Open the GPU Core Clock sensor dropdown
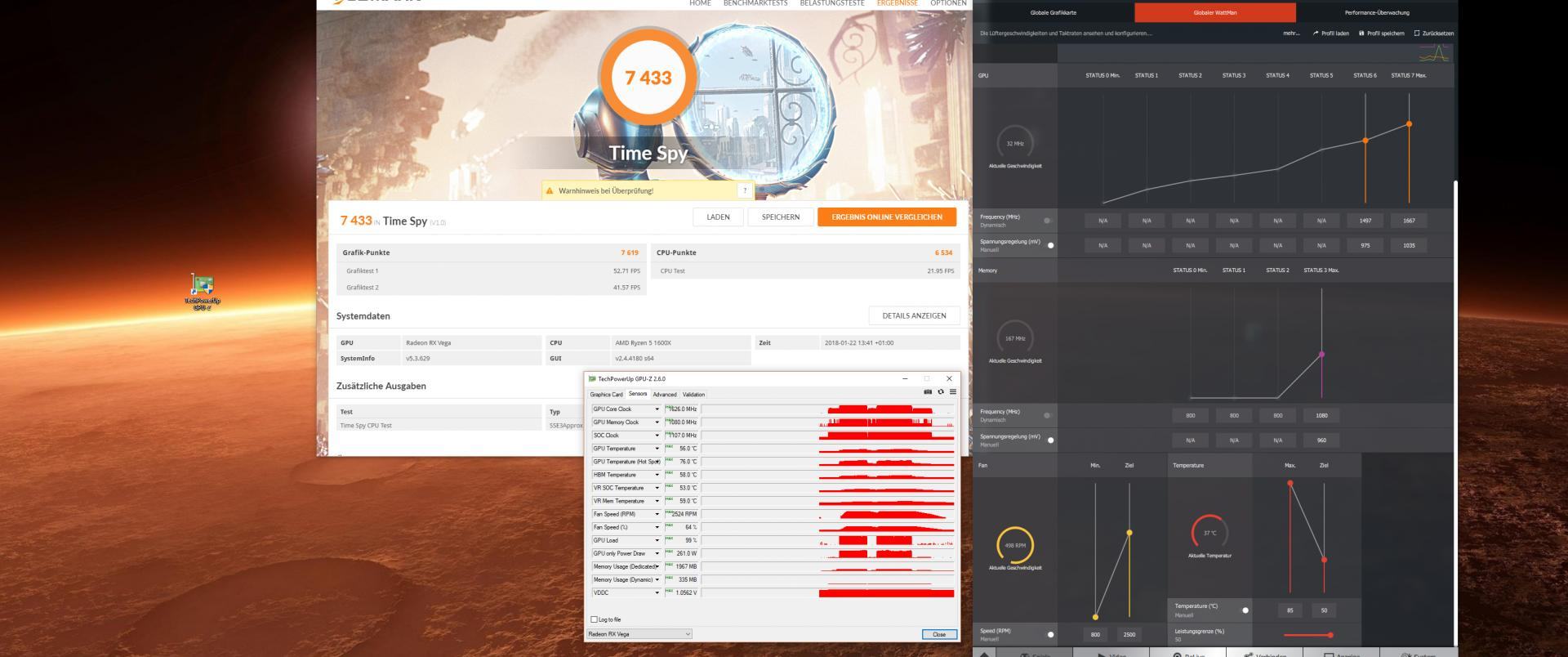1568x657 pixels. coord(657,409)
